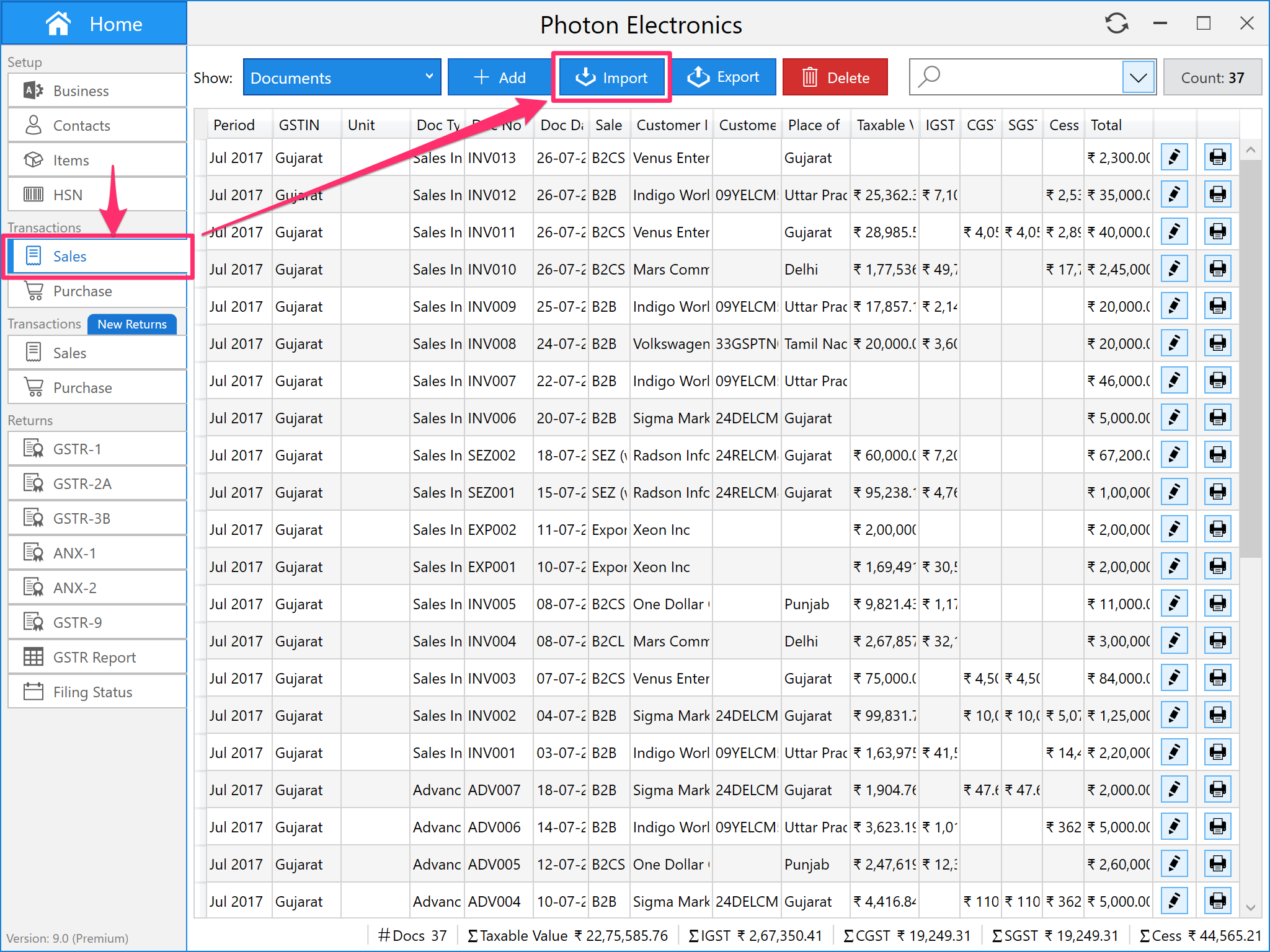The image size is (1270, 952).
Task: Click the Import button
Action: [611, 77]
